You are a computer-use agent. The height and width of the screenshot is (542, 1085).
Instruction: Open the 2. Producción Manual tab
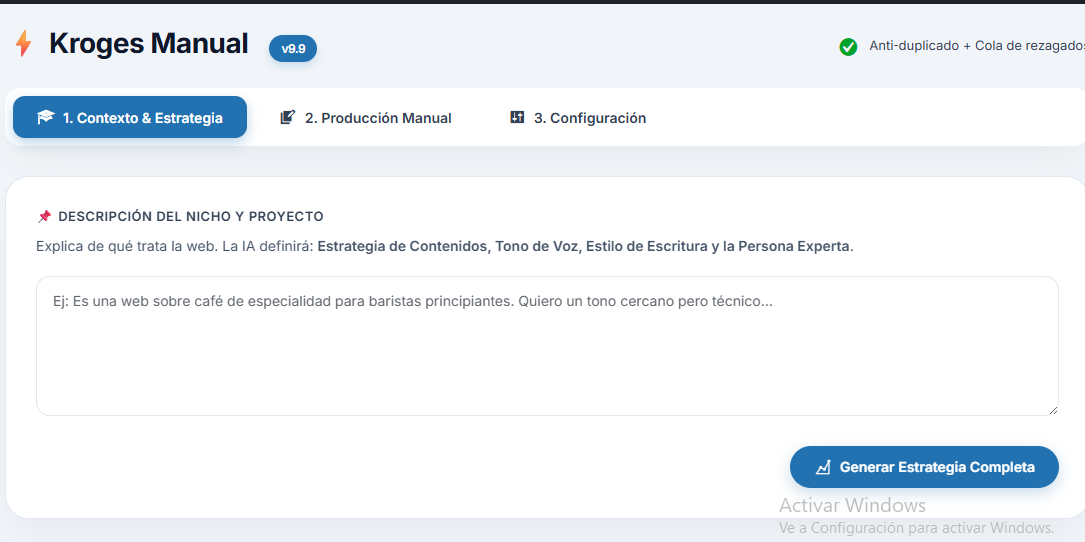pos(366,118)
